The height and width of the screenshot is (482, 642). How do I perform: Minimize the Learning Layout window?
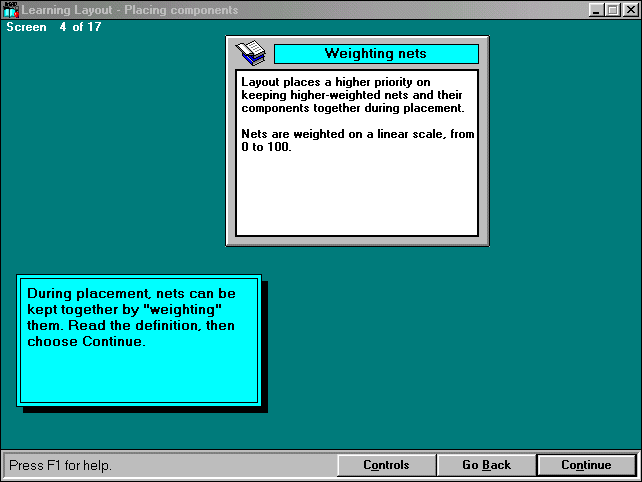coord(597,10)
